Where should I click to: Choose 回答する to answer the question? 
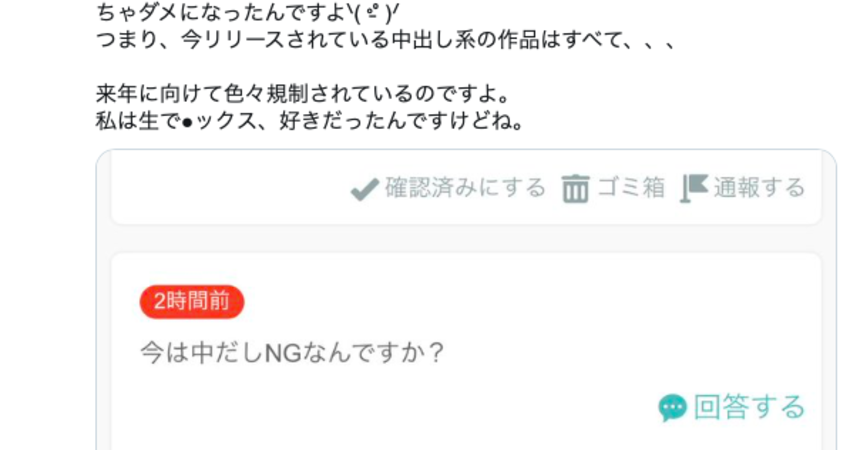(749, 407)
